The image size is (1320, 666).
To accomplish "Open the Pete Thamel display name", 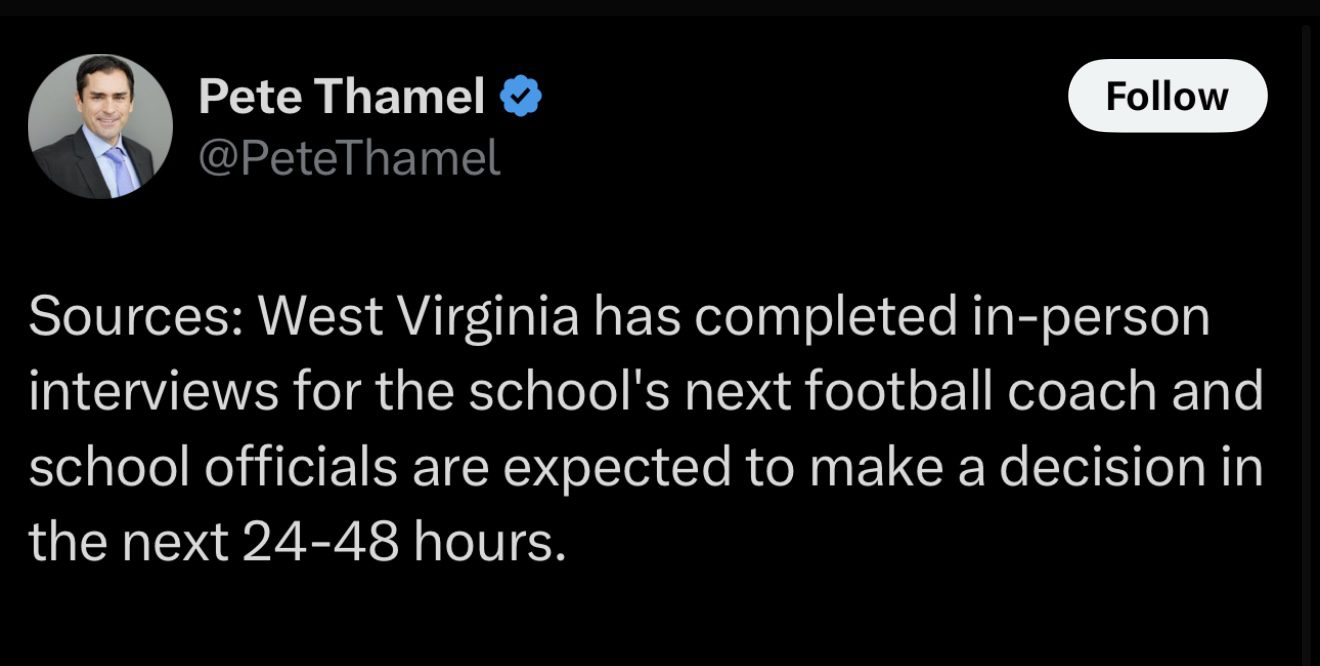I will click(x=341, y=97).
